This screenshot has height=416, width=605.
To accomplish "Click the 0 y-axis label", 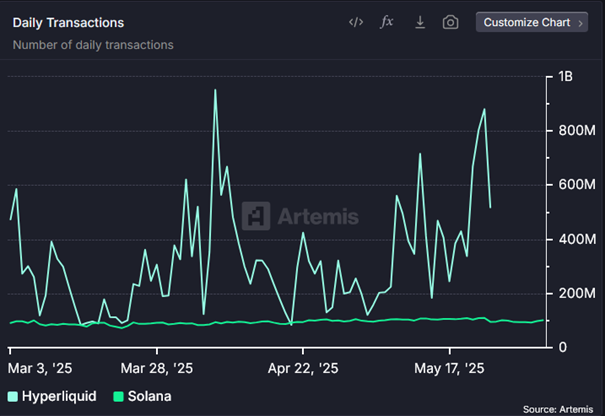I will (x=563, y=347).
